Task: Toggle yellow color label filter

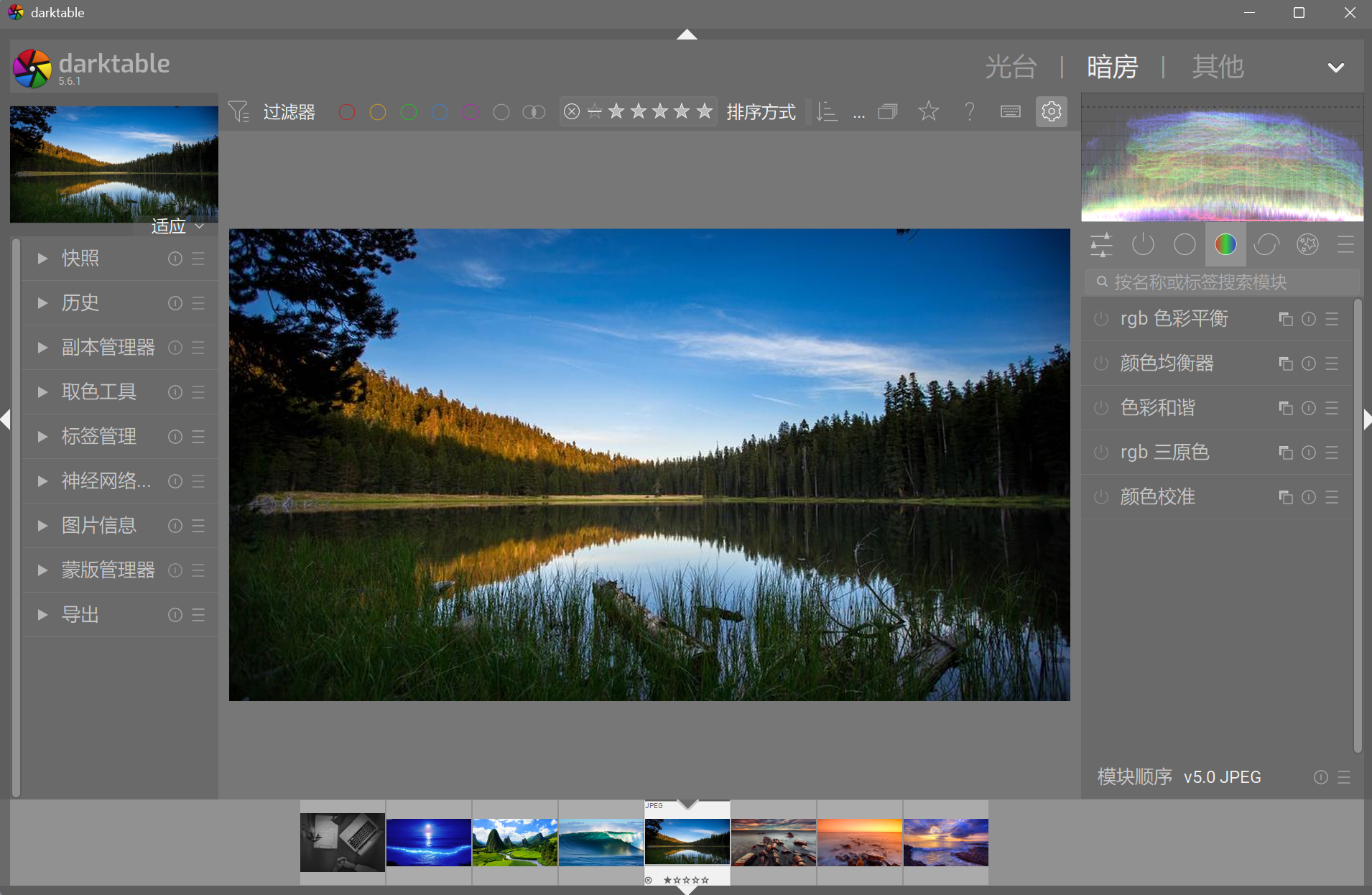Action: coord(378,112)
